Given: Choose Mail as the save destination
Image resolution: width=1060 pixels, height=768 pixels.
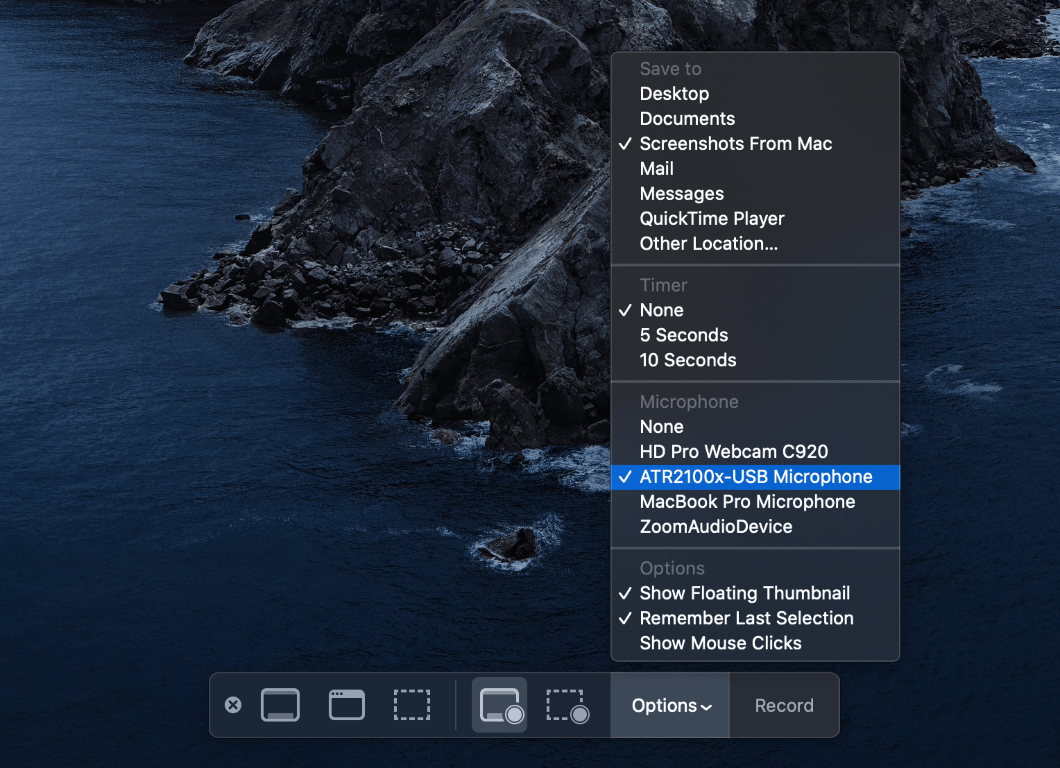Looking at the screenshot, I should point(657,168).
